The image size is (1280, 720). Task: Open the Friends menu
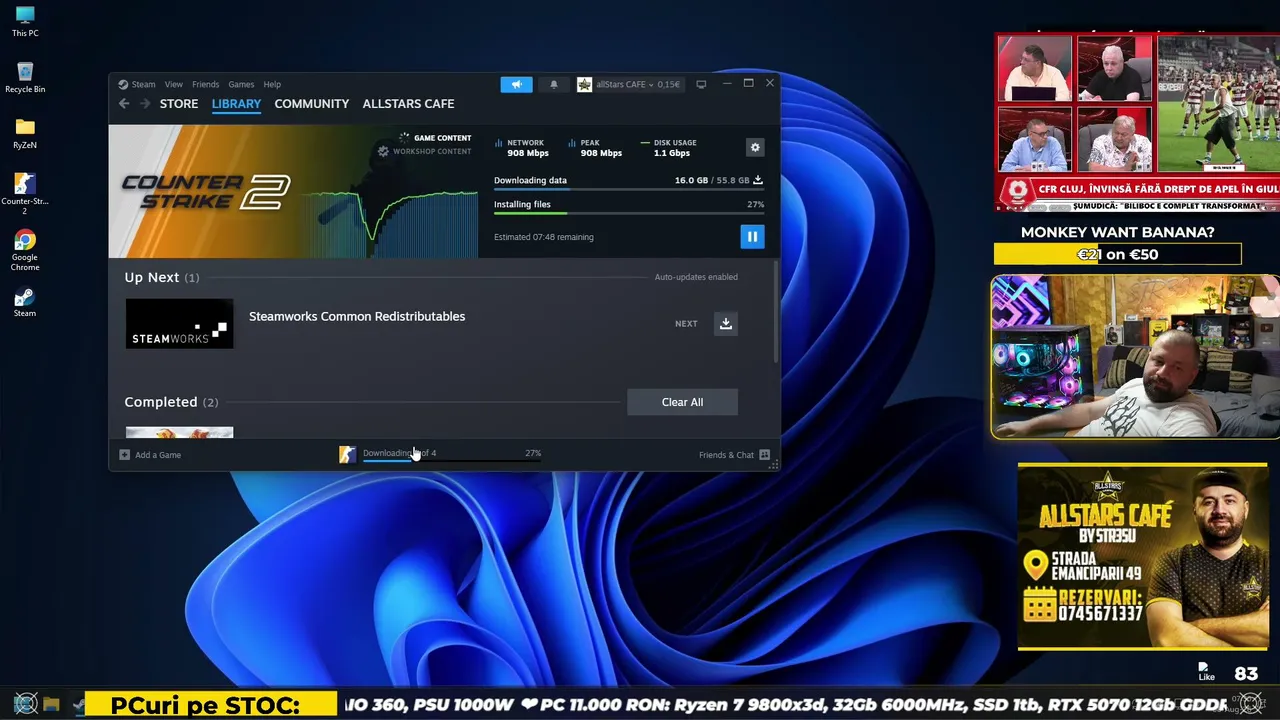(x=205, y=85)
